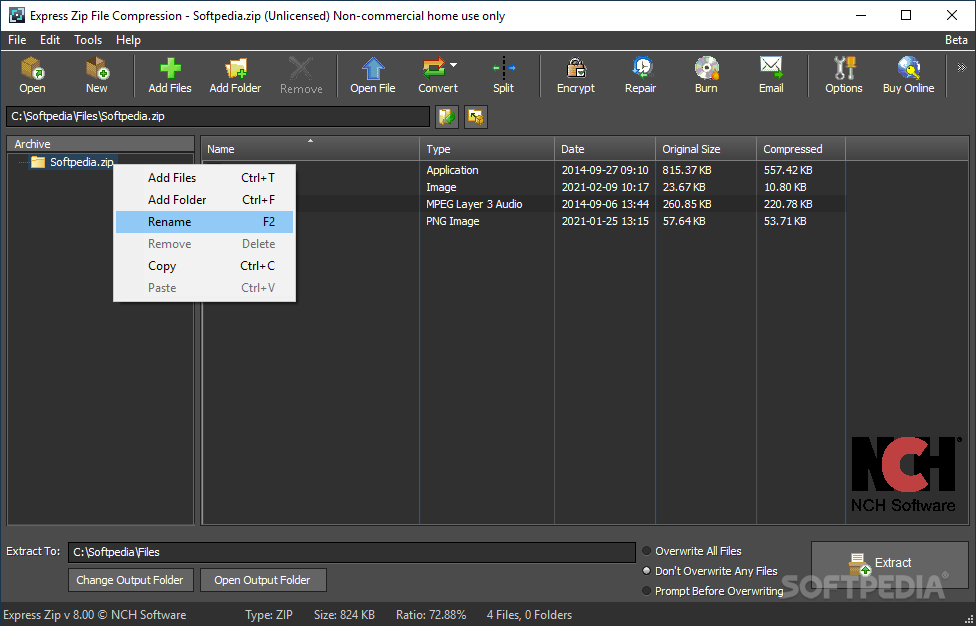Expand the Convert dropdown arrow
976x626 pixels.
coord(454,65)
